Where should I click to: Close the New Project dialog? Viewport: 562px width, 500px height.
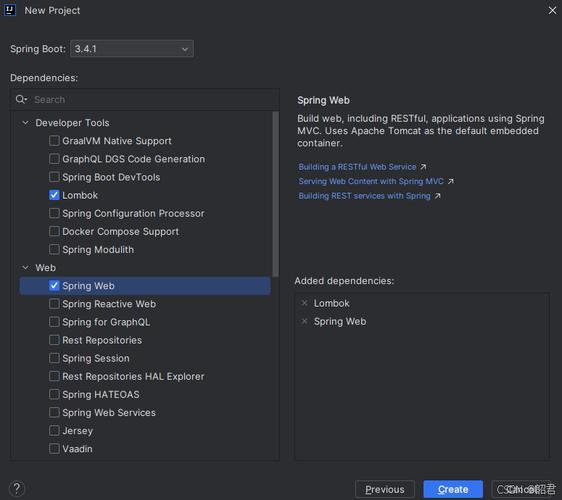coord(552,10)
